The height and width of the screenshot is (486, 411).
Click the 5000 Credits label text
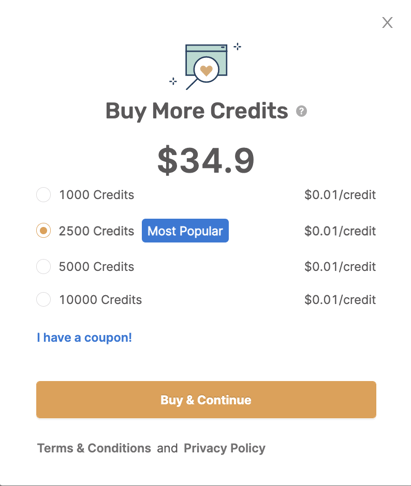pos(97,267)
